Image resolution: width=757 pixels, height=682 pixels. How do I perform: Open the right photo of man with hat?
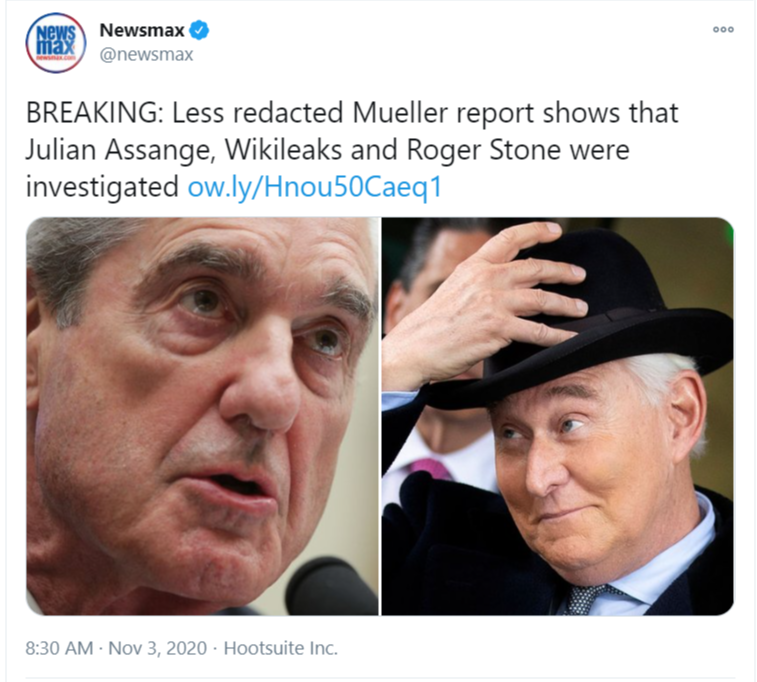point(558,416)
